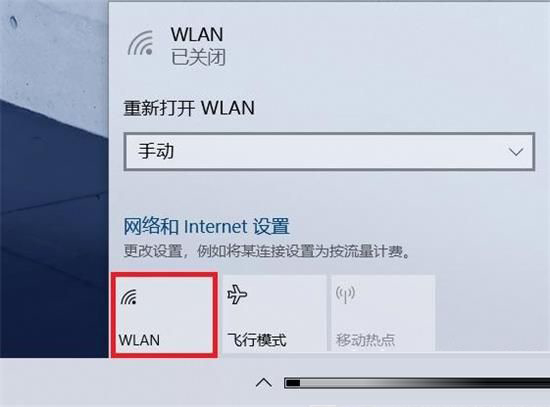Click the 重新打开 WLAN label
The image size is (550, 407).
(189, 108)
